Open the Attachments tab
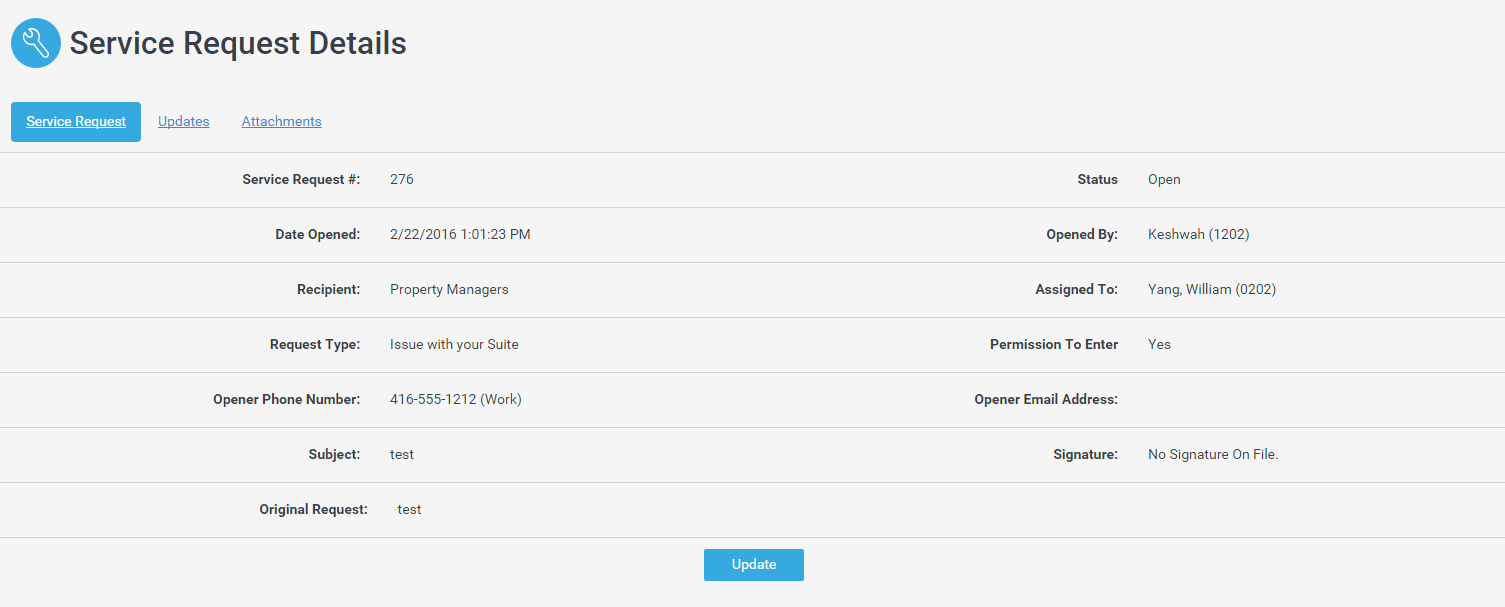The width and height of the screenshot is (1505, 607). click(281, 122)
